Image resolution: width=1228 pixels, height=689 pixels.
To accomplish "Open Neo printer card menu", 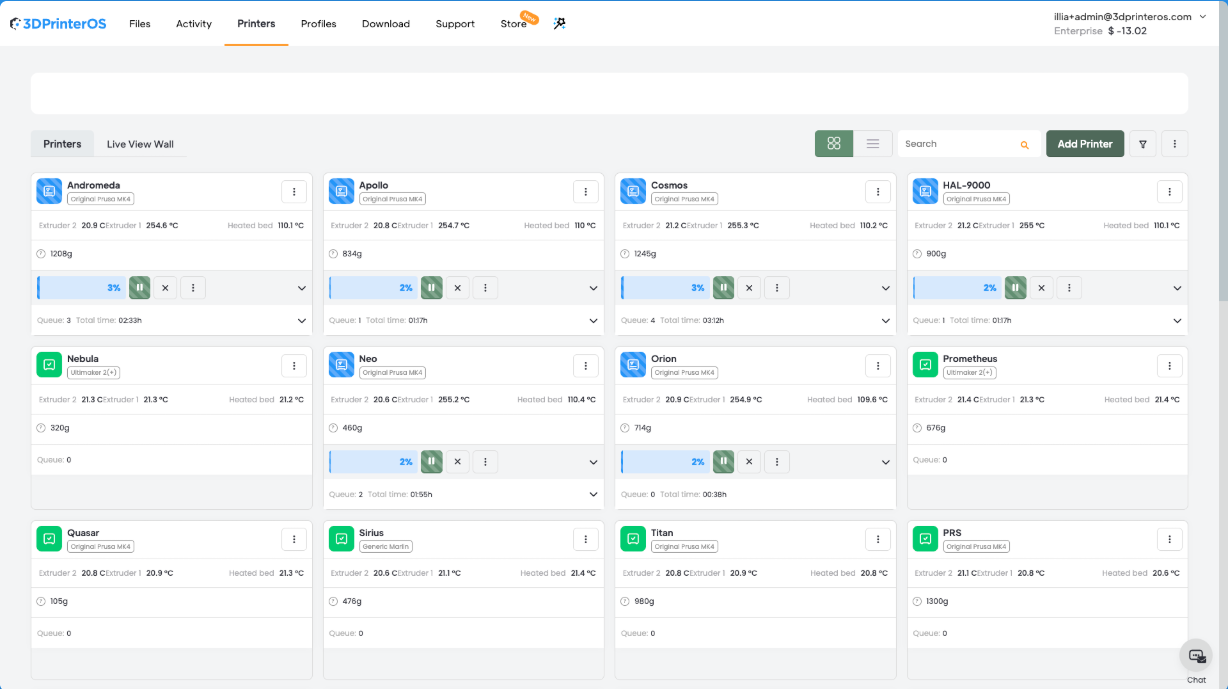I will 585,365.
